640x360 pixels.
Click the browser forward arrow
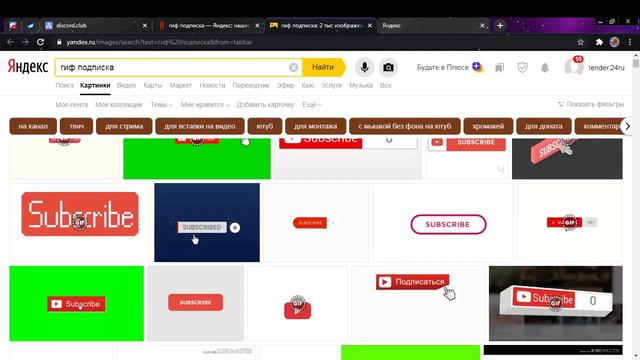click(x=25, y=42)
